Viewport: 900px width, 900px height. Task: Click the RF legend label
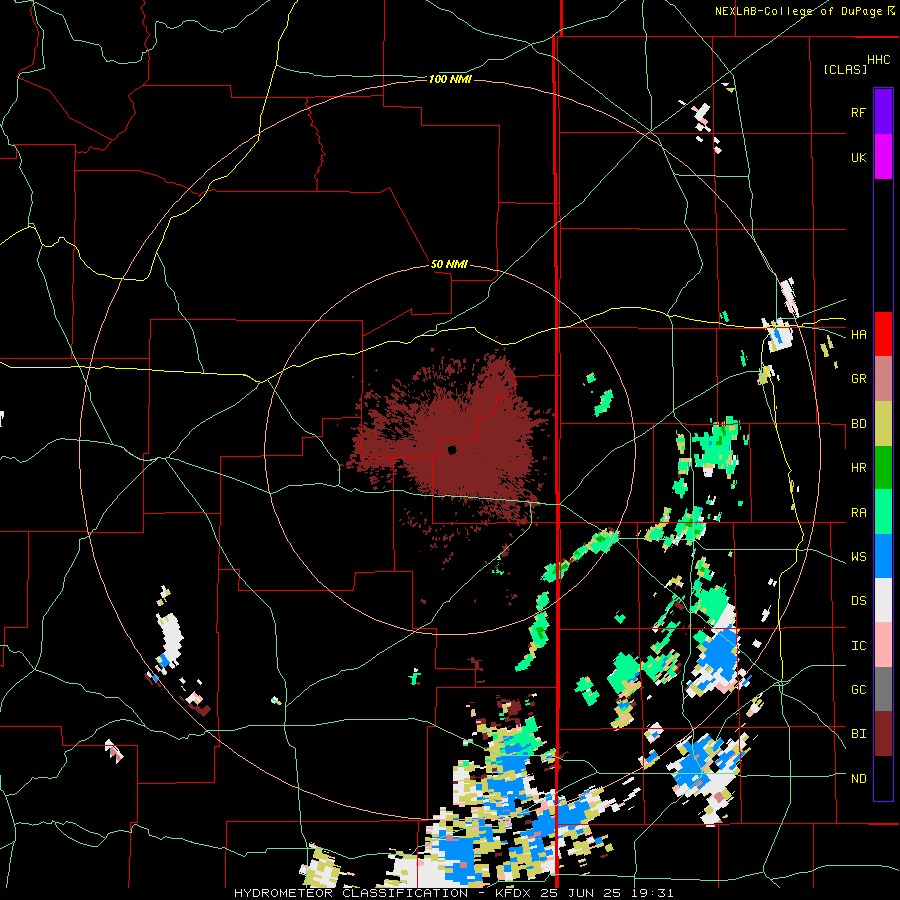coord(858,112)
